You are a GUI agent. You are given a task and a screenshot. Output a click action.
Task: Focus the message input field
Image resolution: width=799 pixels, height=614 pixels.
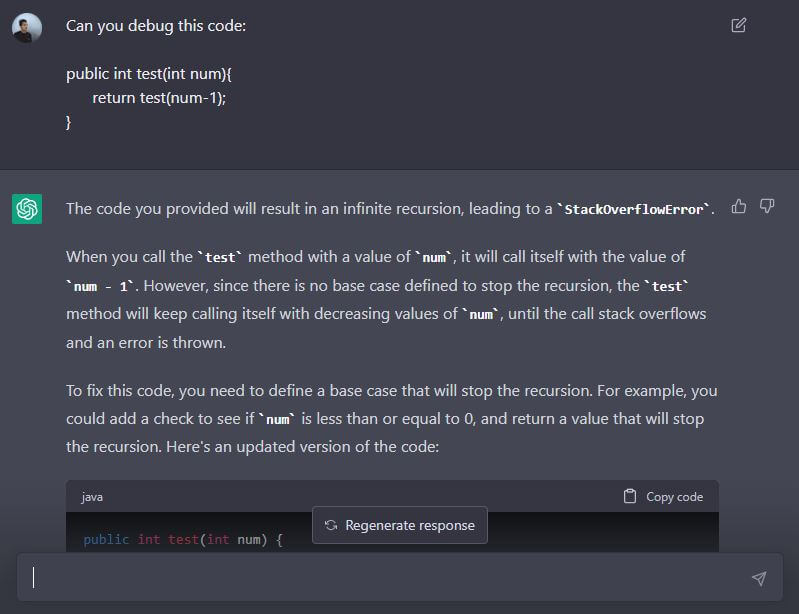(380, 578)
